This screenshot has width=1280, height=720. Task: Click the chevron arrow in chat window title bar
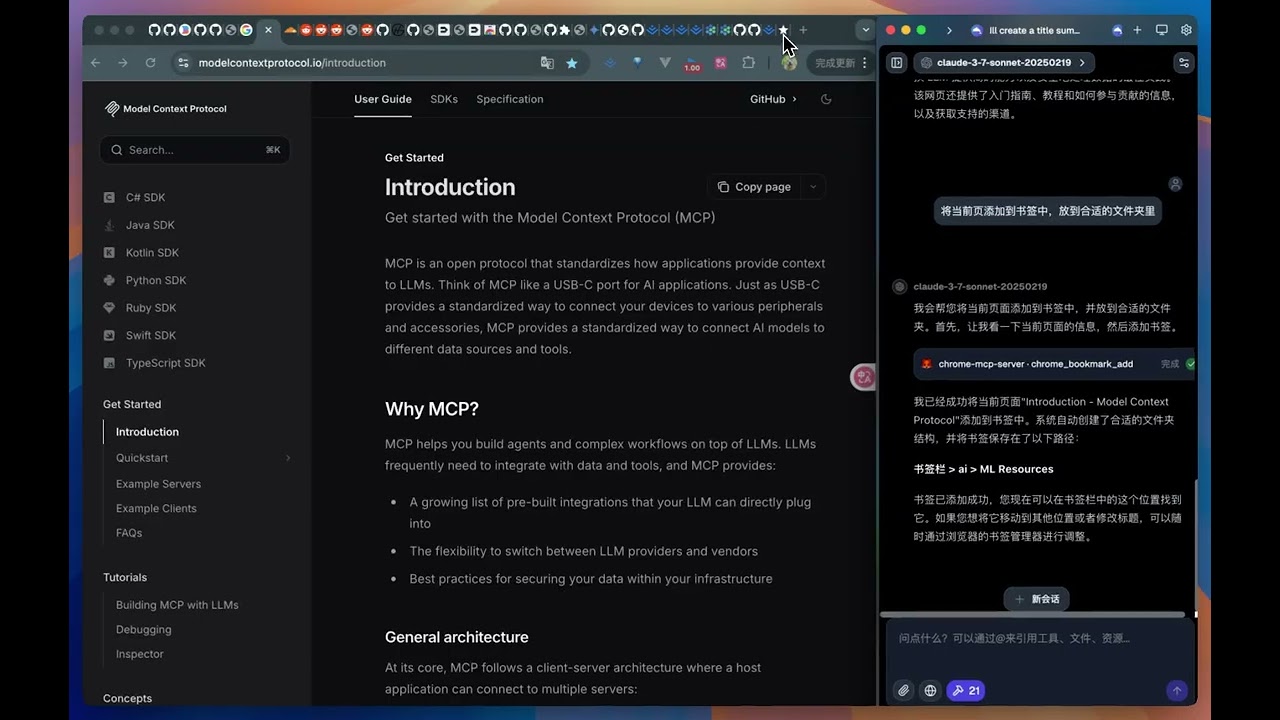(x=949, y=30)
